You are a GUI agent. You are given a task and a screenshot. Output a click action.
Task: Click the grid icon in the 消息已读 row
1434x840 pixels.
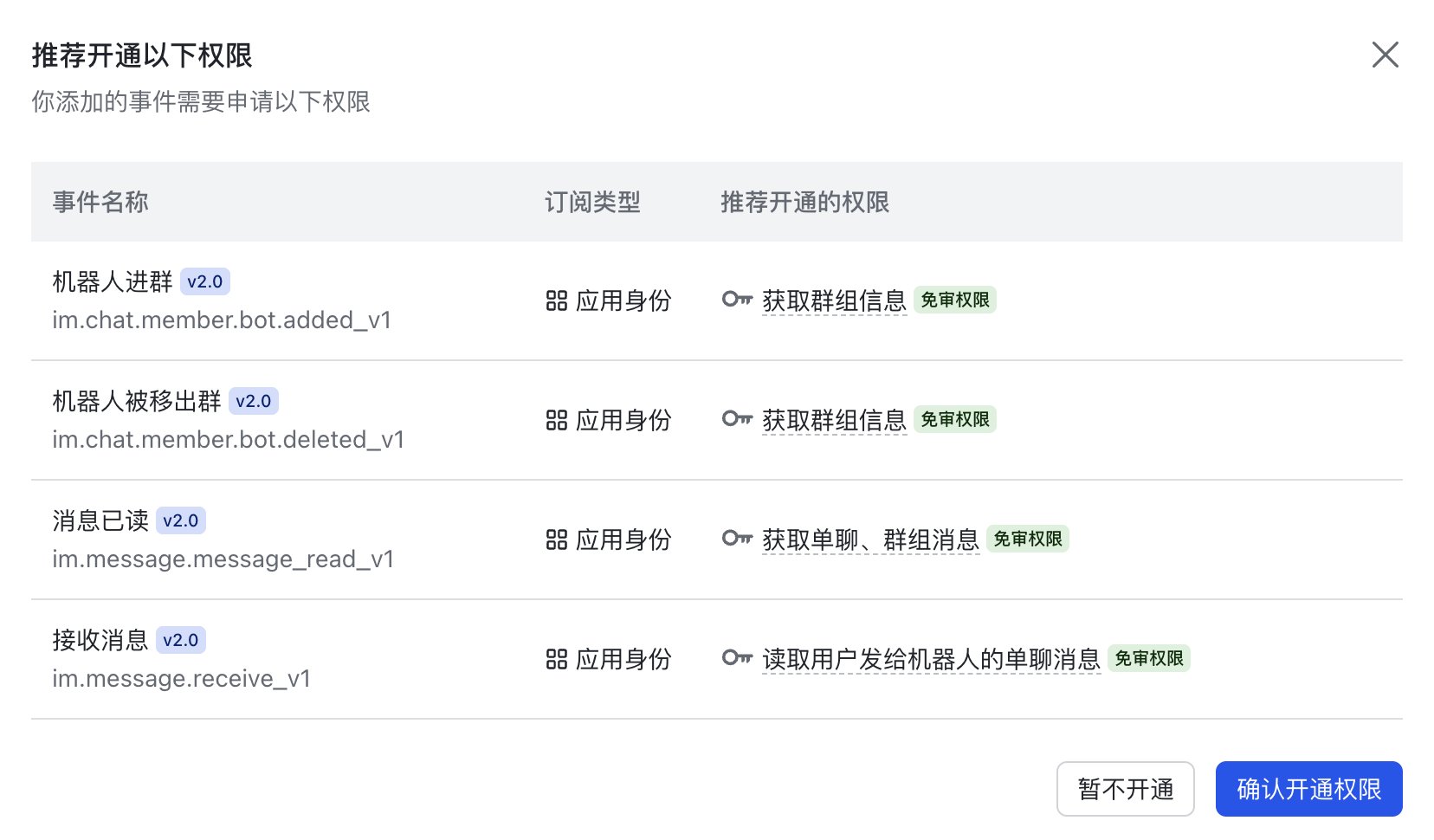557,539
